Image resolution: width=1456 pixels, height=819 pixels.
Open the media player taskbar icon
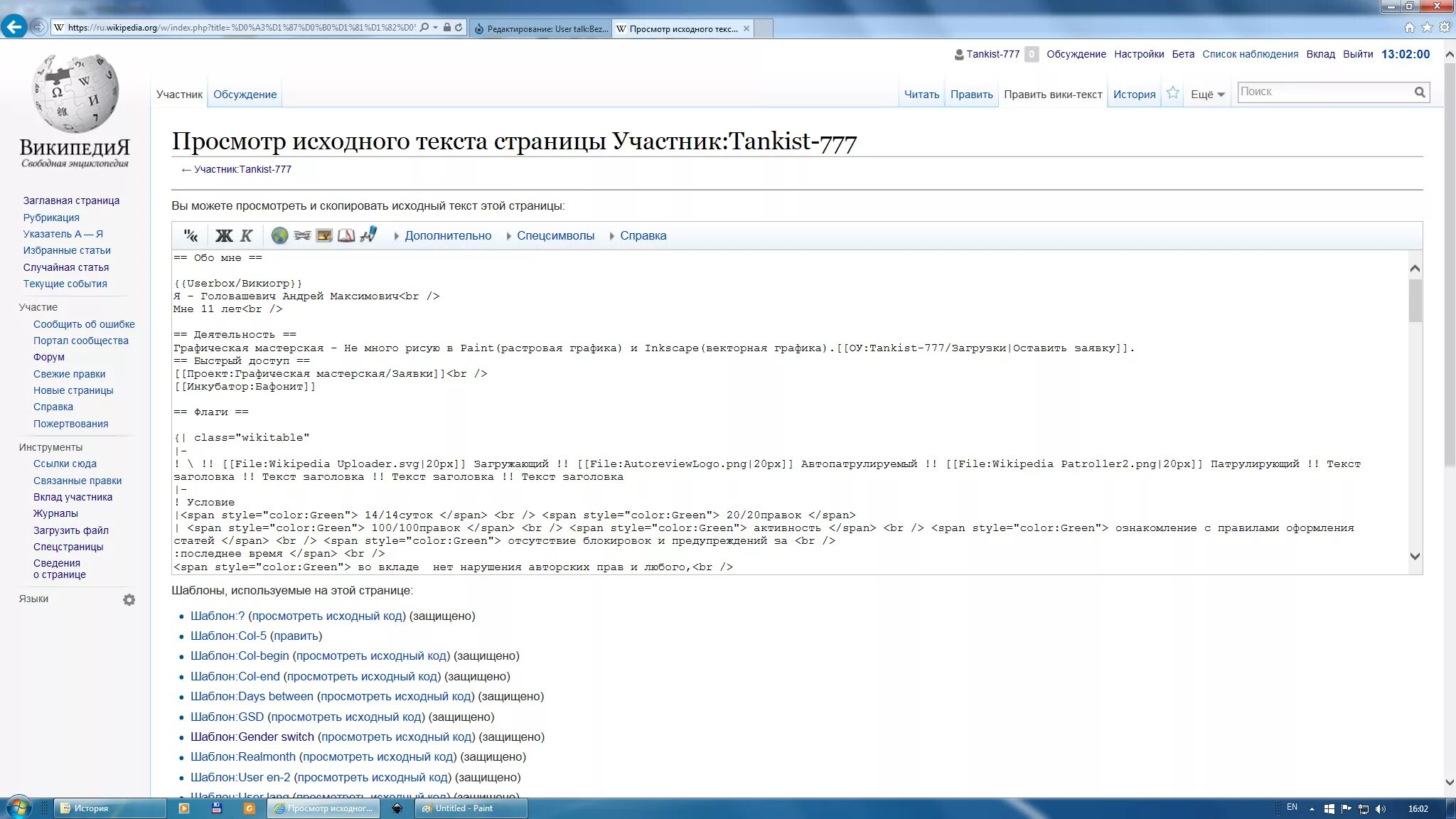point(184,808)
